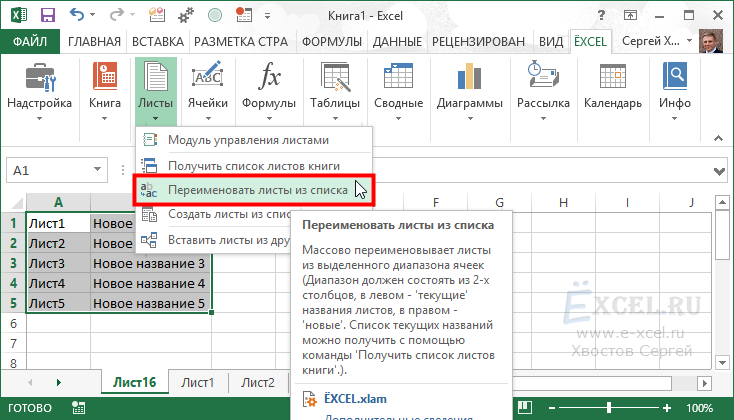Click the Save floppy disk icon

(48, 15)
